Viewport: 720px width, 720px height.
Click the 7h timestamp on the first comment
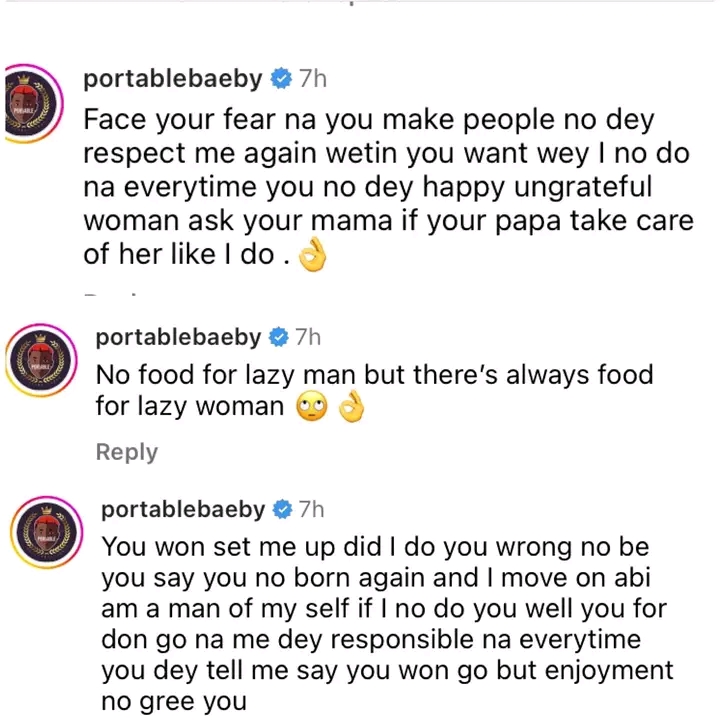point(313,79)
